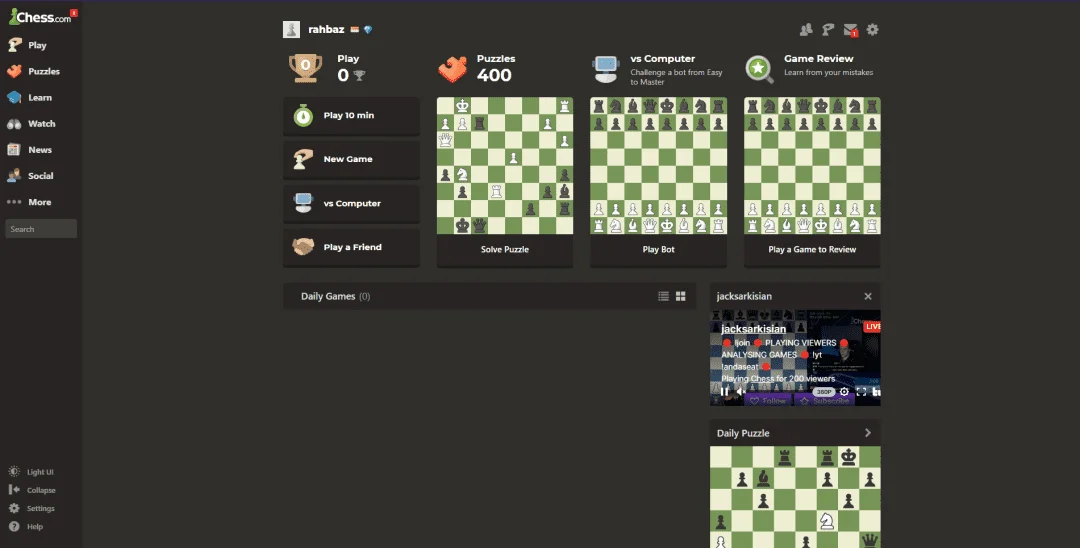Open Puzzles in the left sidebar

point(34,72)
